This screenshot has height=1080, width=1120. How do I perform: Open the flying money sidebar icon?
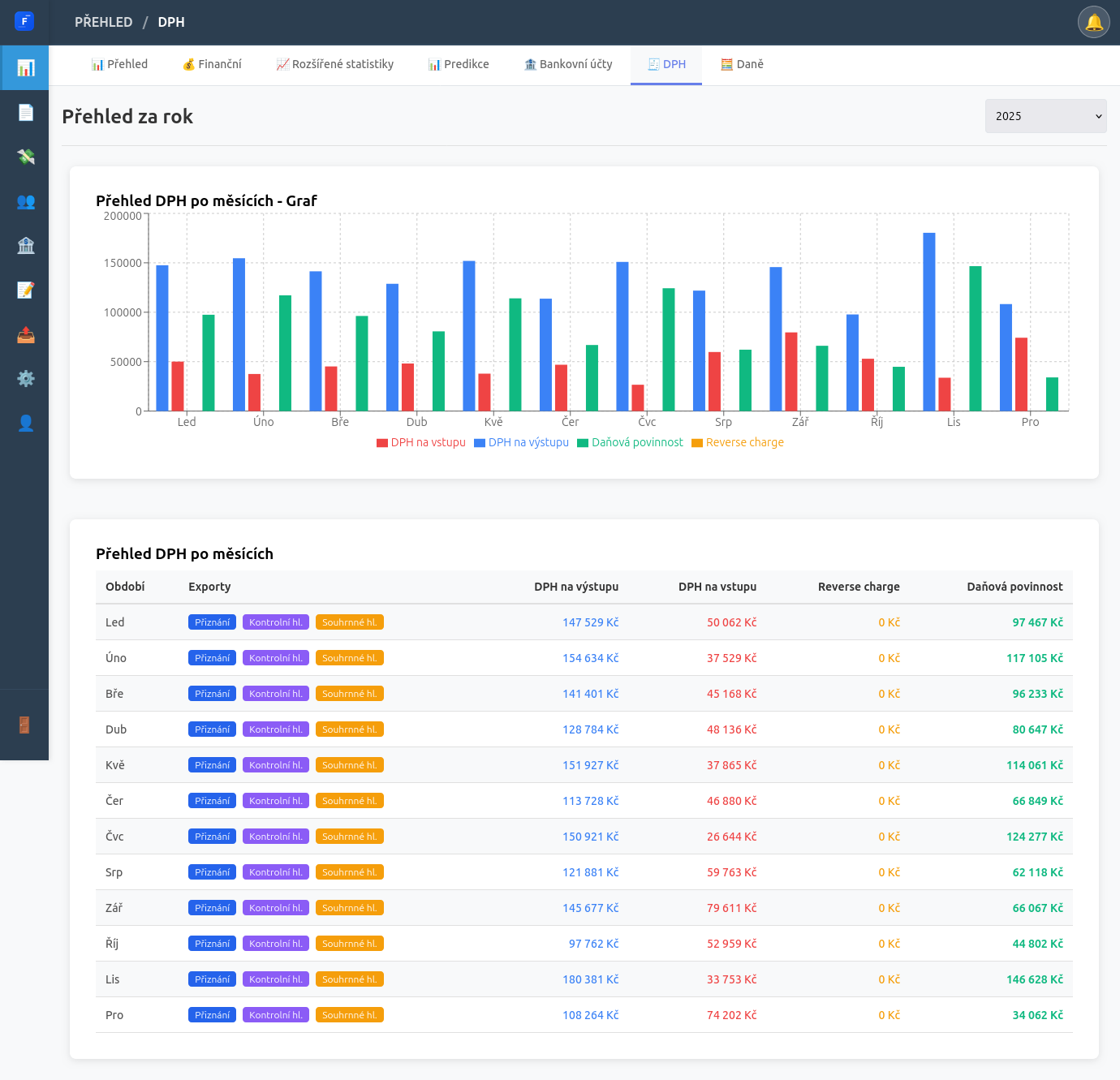(x=25, y=157)
